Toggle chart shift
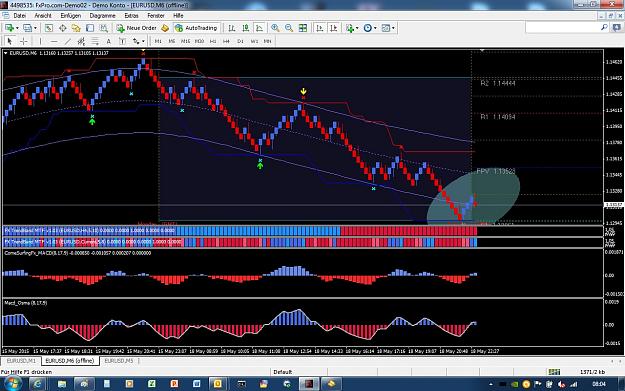The height and width of the screenshot is (391, 625). [334, 28]
